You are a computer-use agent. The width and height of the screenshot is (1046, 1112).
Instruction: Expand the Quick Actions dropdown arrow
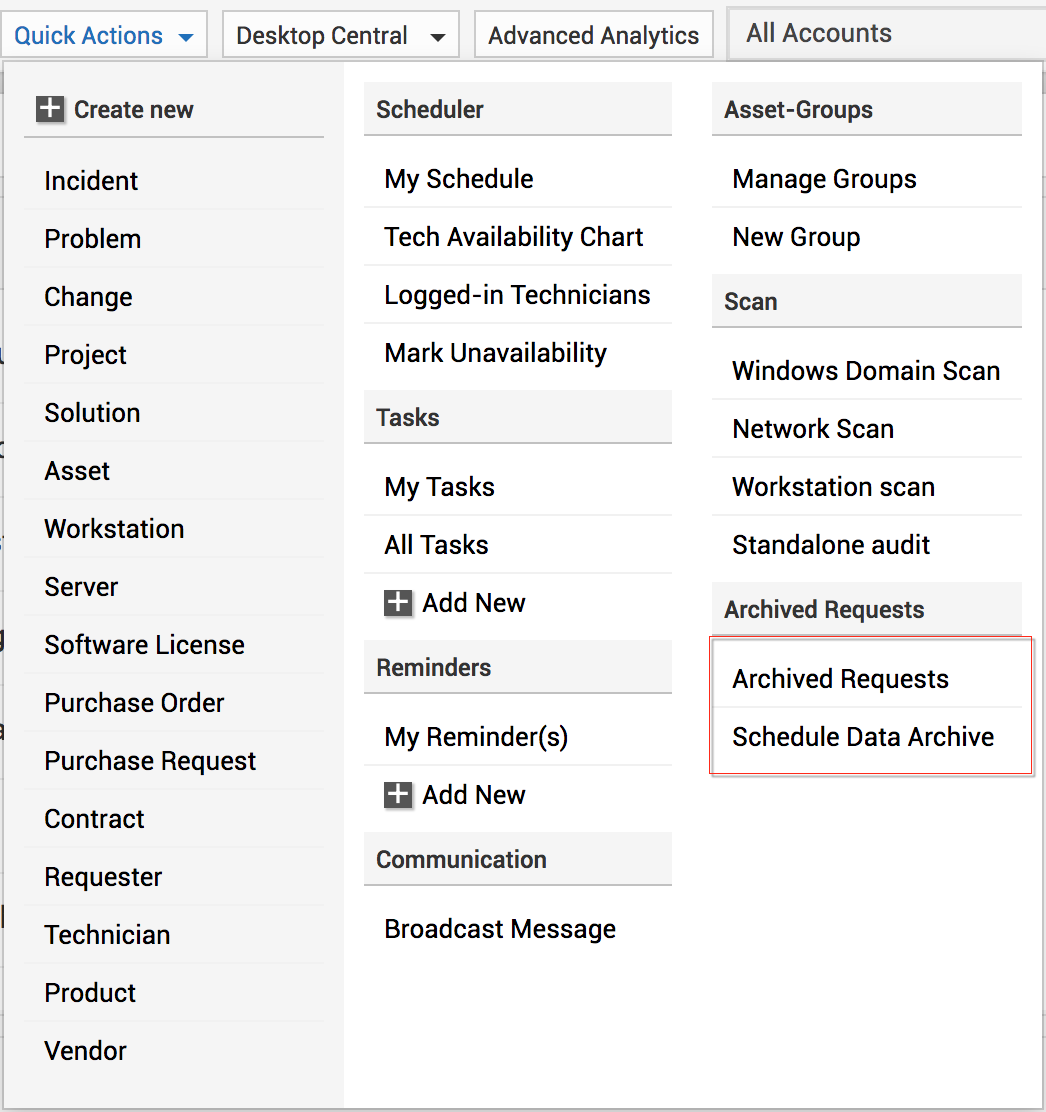186,37
